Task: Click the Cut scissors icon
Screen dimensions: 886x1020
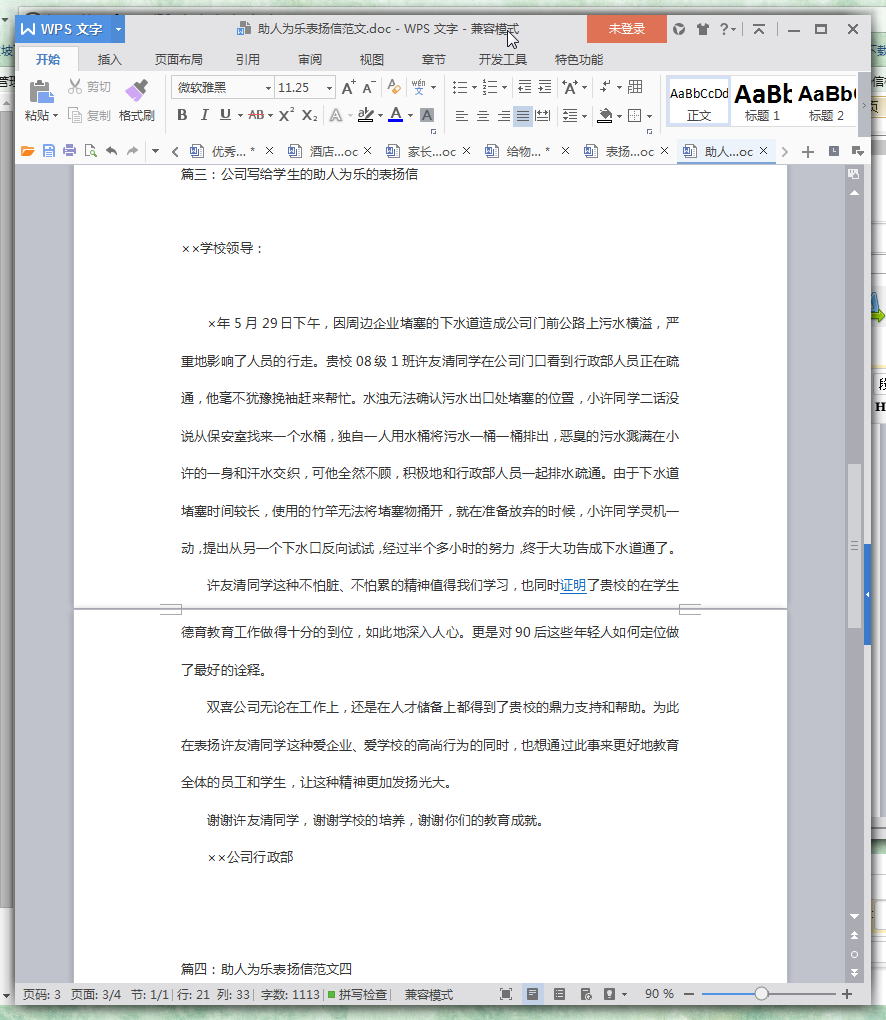Action: point(75,87)
